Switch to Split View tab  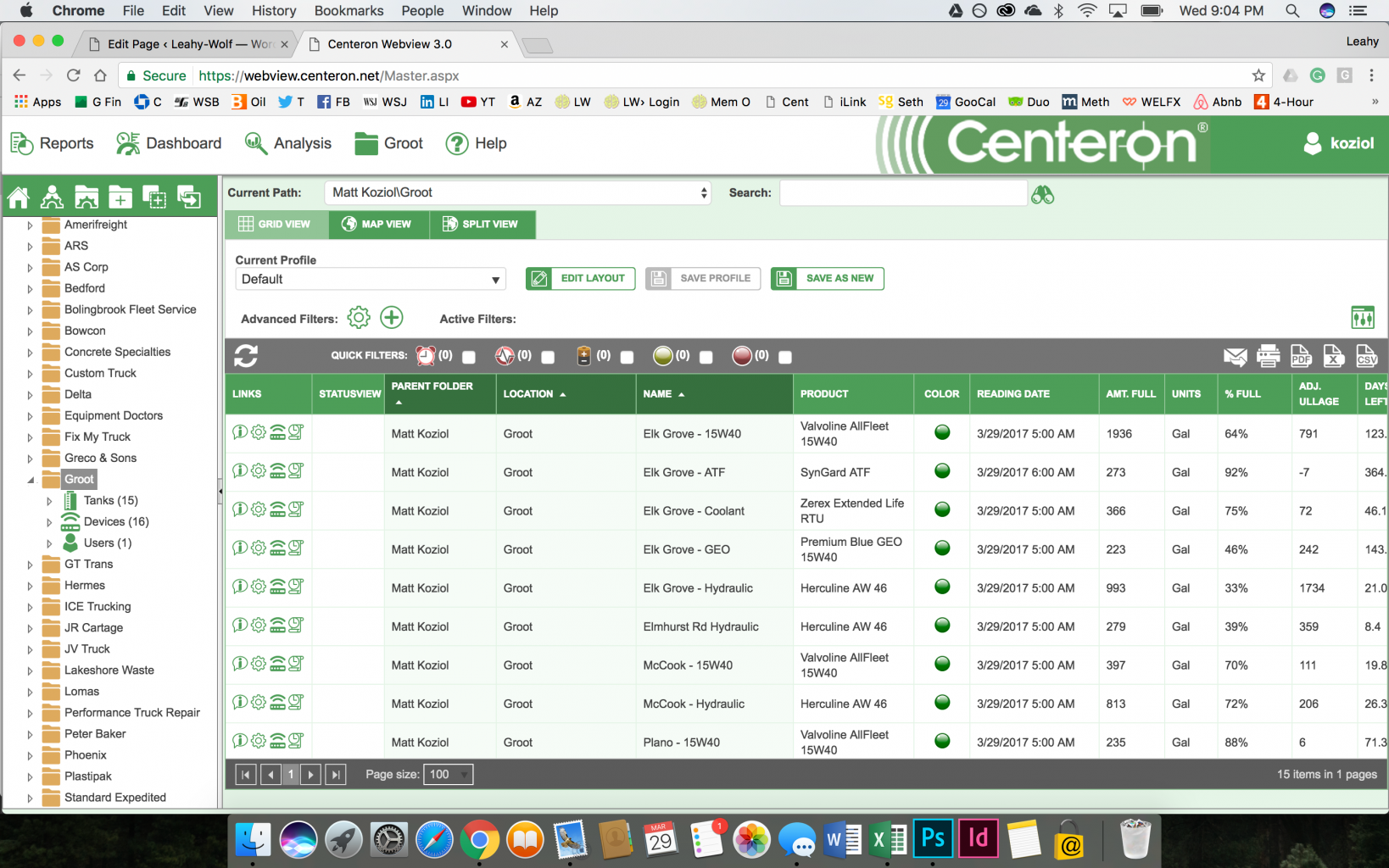(481, 224)
